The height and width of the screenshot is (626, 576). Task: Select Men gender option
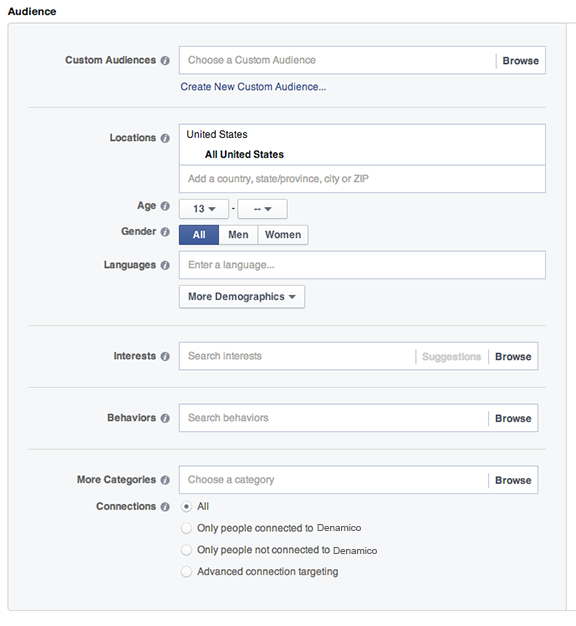238,235
